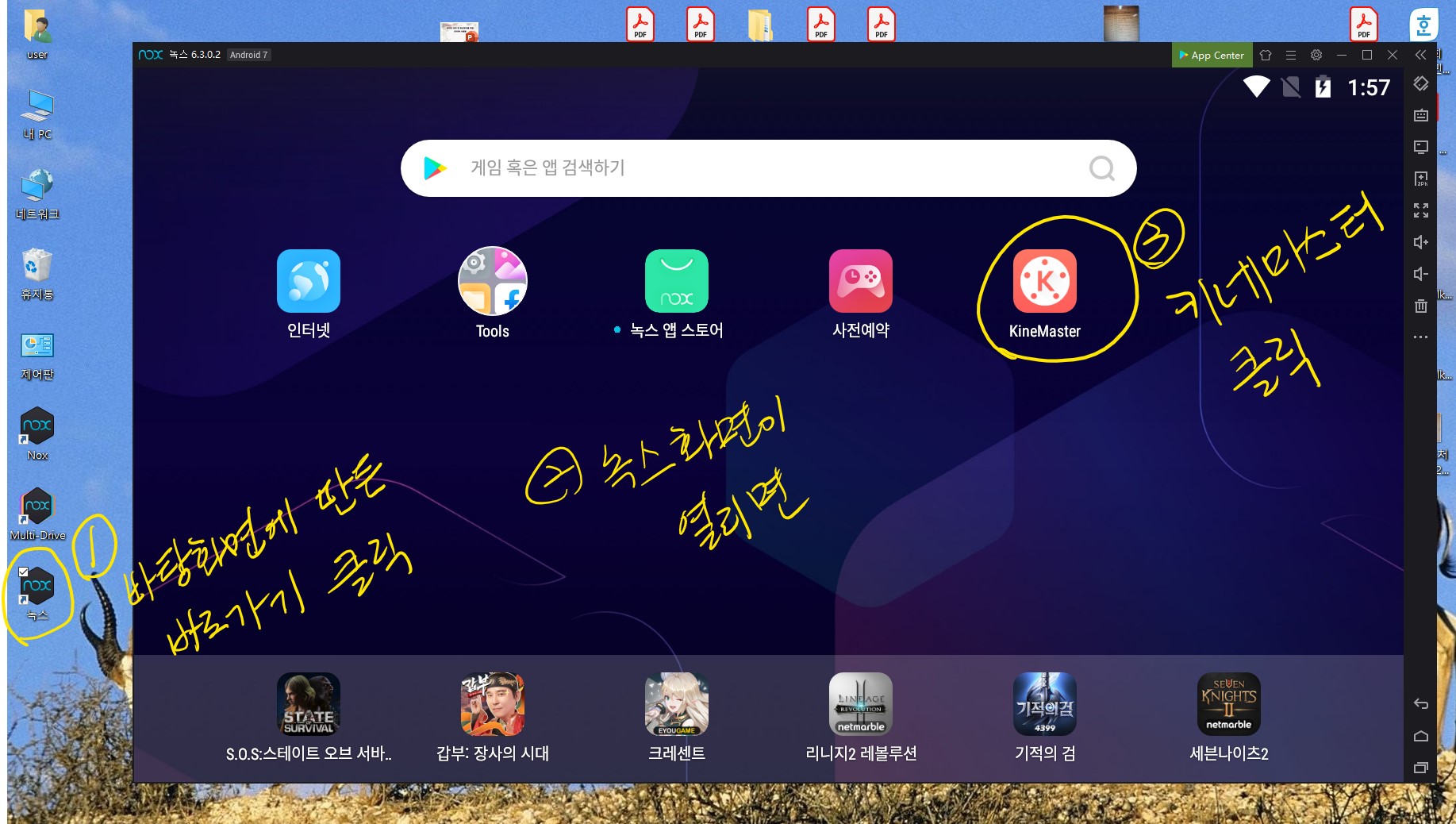Click the recent apps button in Nox sidebar
Image resolution: width=1456 pixels, height=824 pixels.
point(1421,768)
